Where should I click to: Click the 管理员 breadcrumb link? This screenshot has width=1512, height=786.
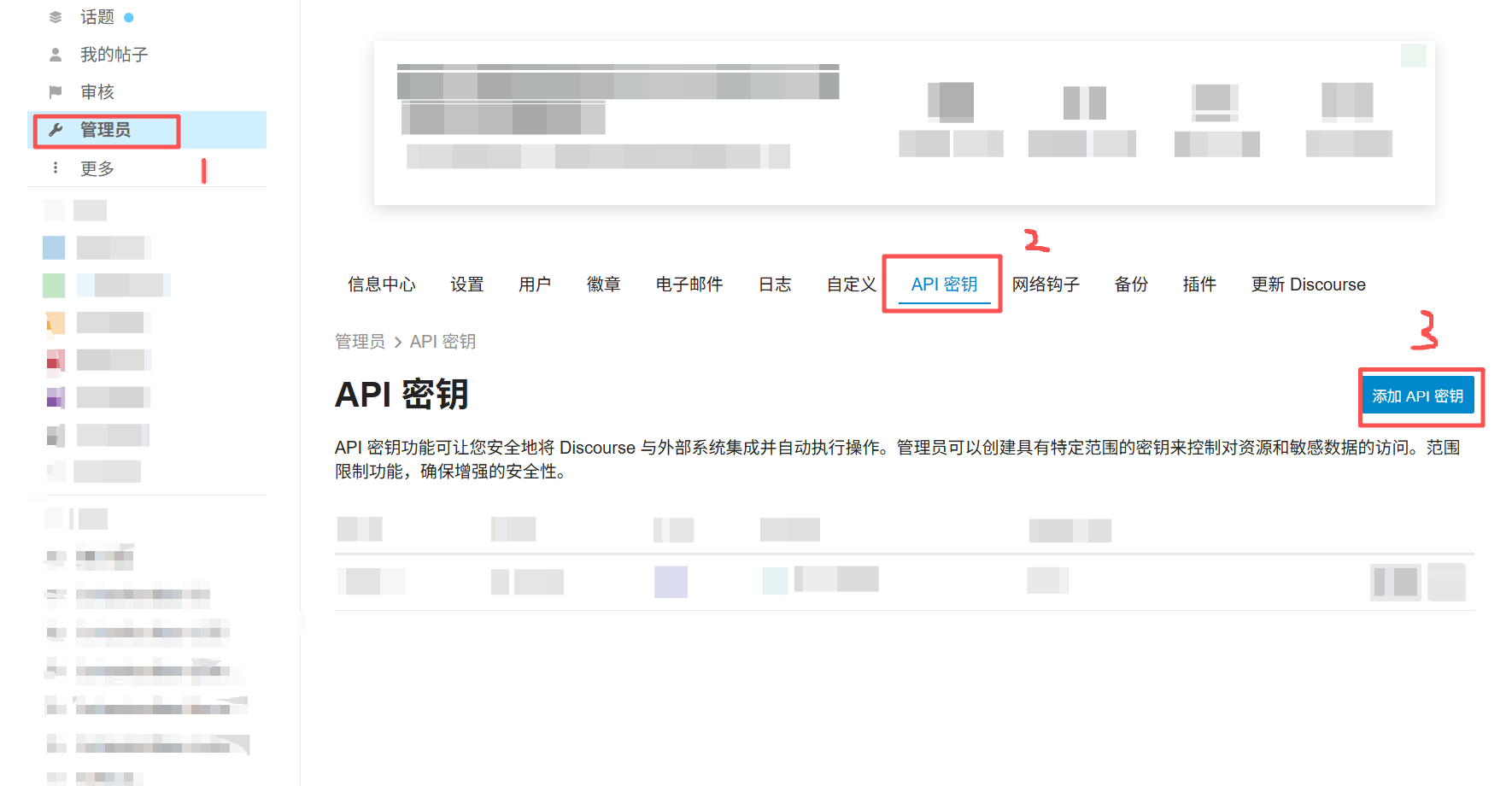click(x=360, y=342)
